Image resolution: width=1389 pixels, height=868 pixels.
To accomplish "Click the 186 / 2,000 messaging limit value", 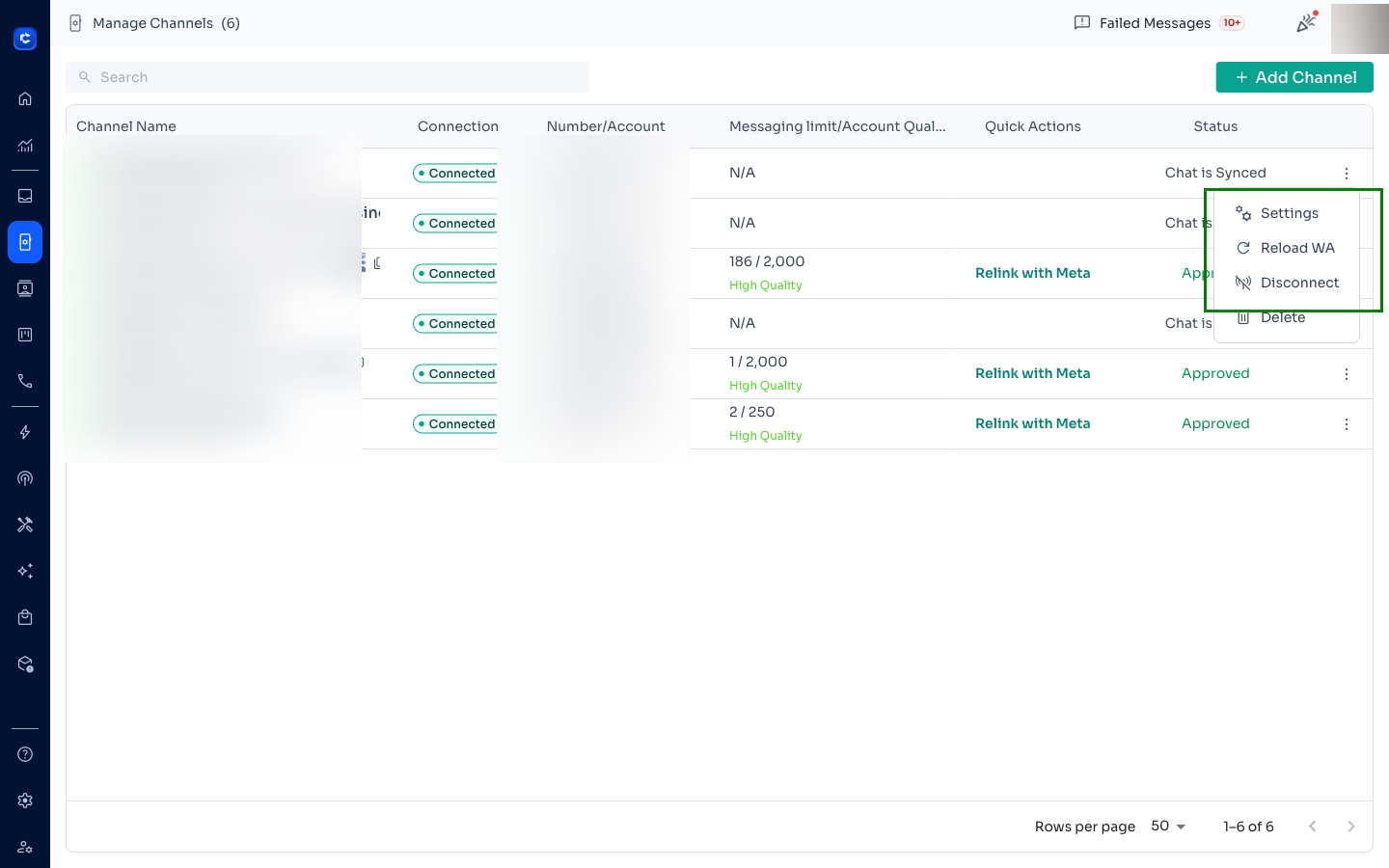I will click(767, 261).
